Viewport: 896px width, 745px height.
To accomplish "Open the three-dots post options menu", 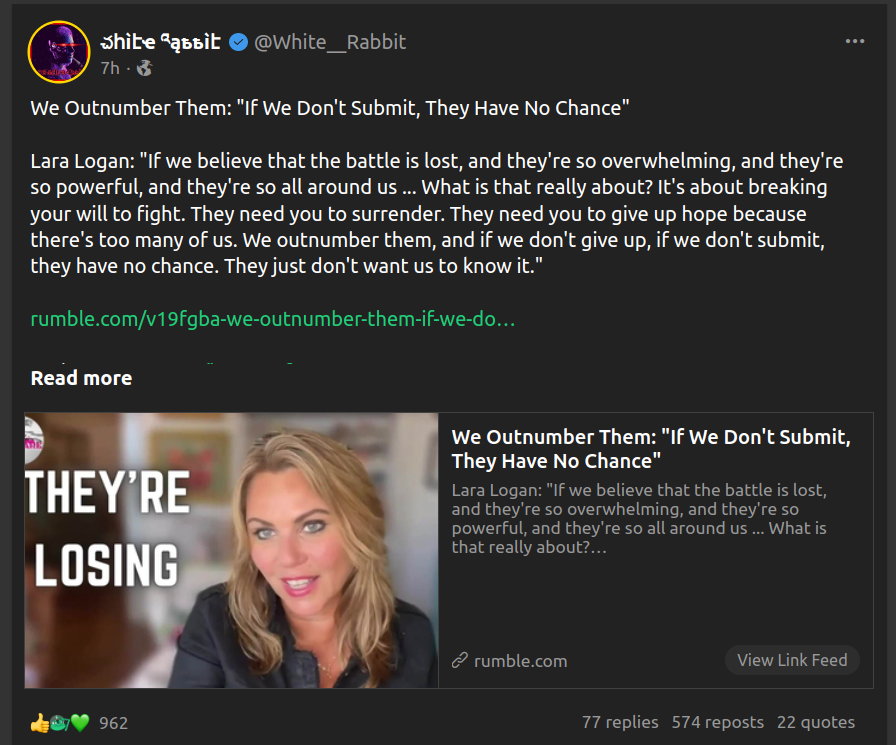I will point(855,42).
